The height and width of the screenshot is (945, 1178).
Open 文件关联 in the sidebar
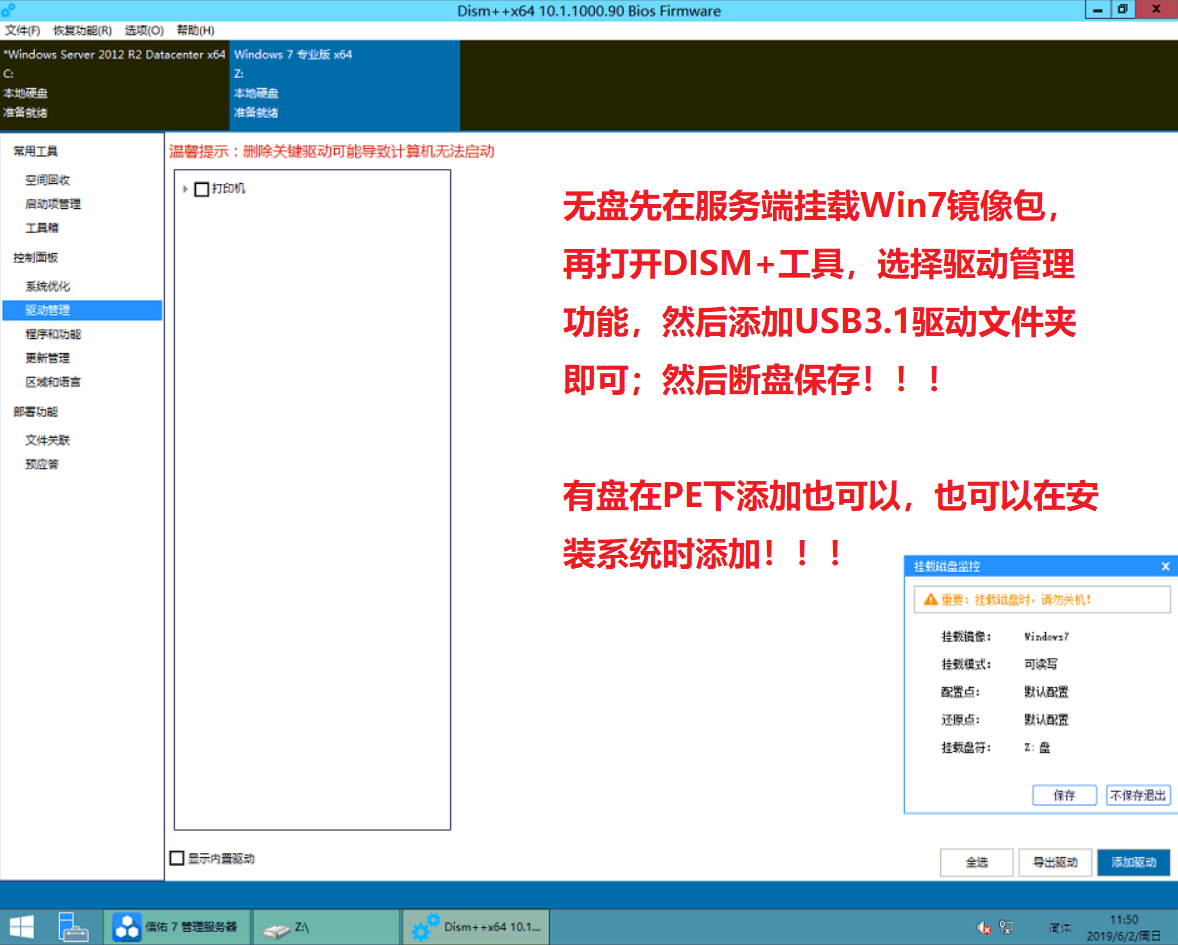(47, 440)
